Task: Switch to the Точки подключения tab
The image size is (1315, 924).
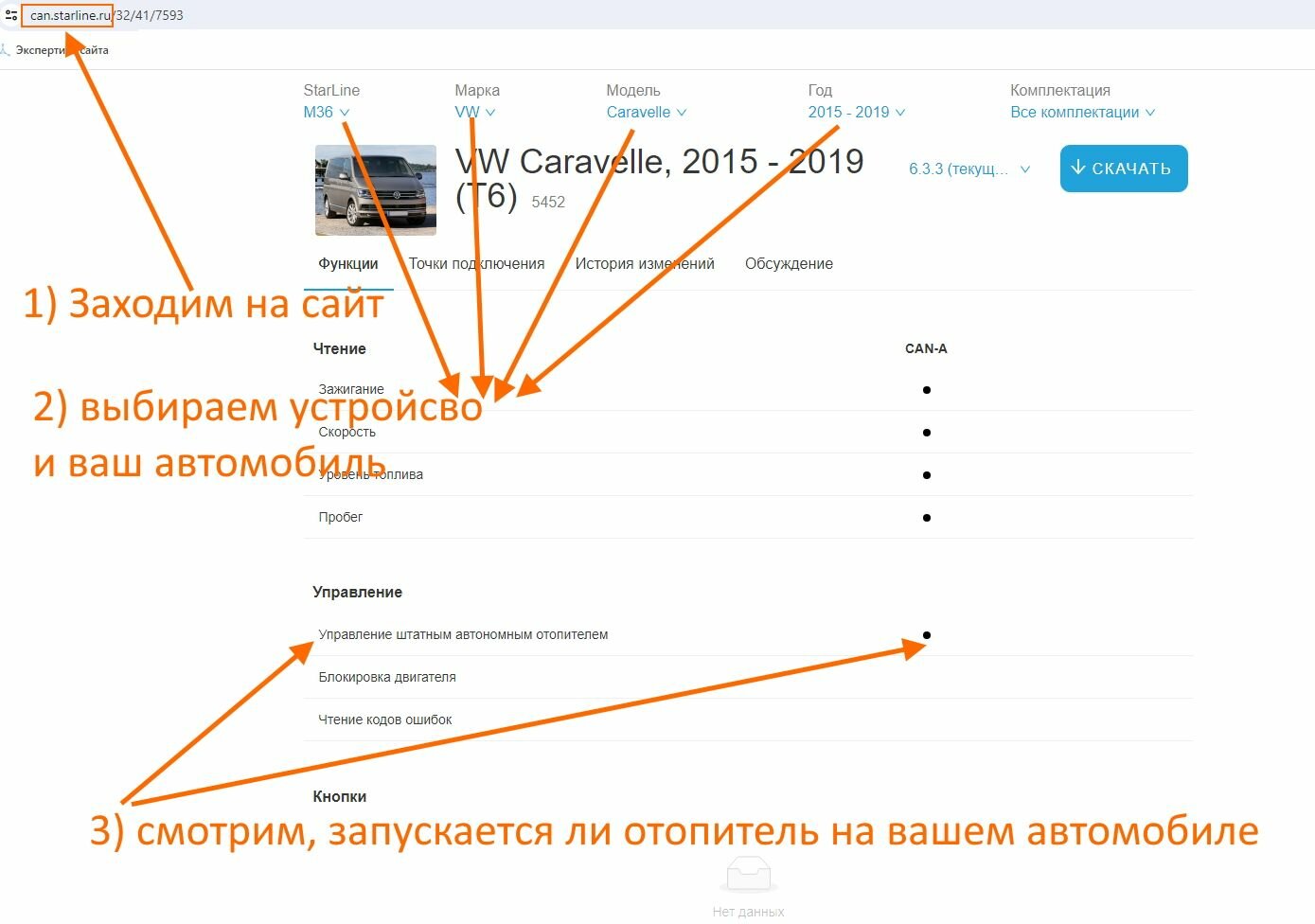Action: pyautogui.click(x=476, y=264)
